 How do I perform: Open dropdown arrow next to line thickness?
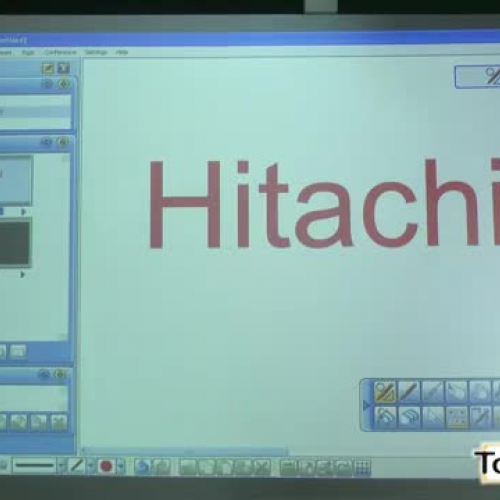61,466
